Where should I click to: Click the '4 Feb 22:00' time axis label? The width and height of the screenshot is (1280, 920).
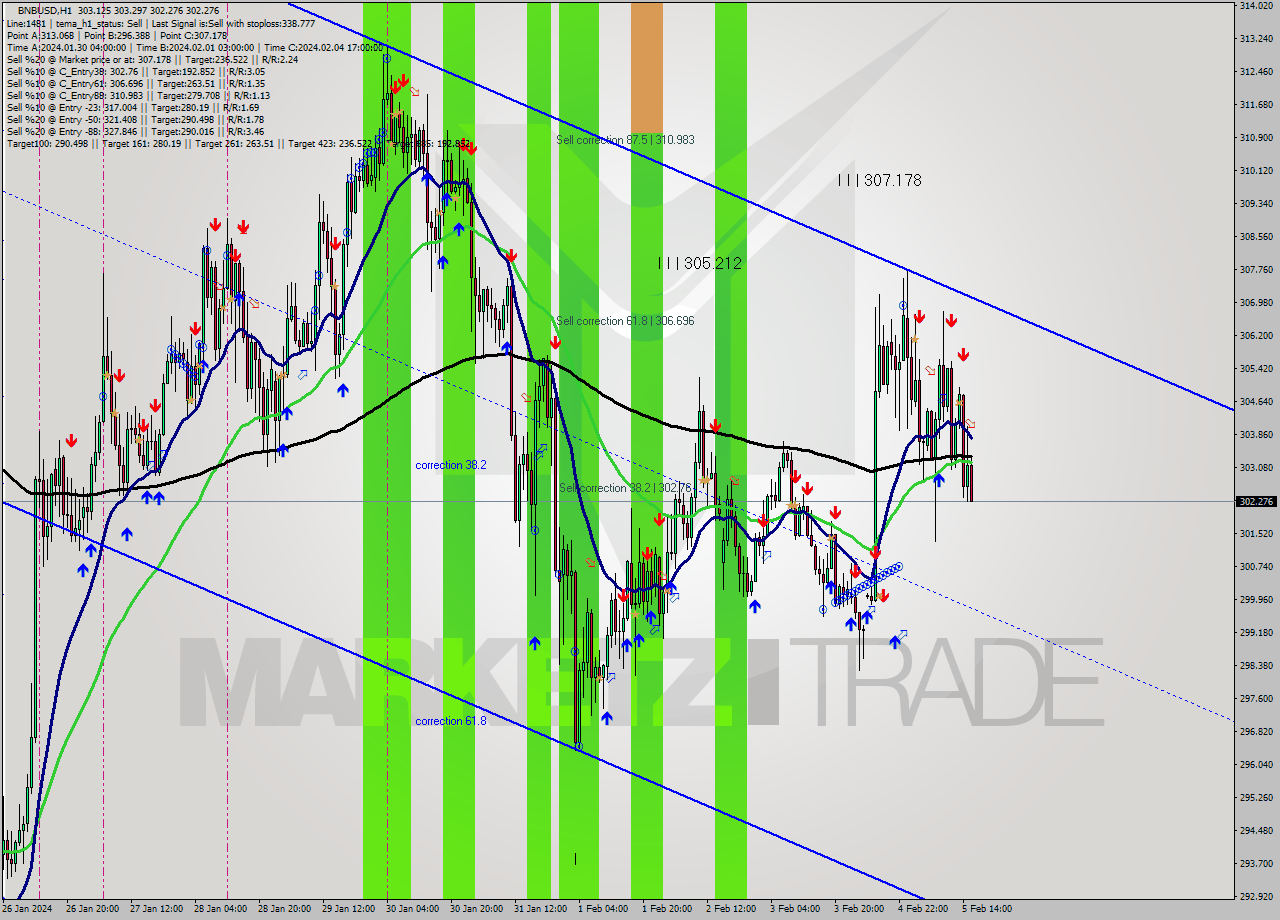click(x=923, y=909)
